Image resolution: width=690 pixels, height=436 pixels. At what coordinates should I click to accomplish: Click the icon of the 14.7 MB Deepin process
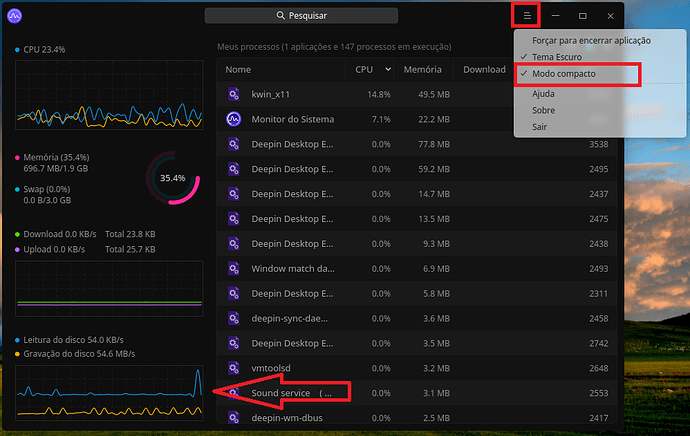tap(233, 194)
